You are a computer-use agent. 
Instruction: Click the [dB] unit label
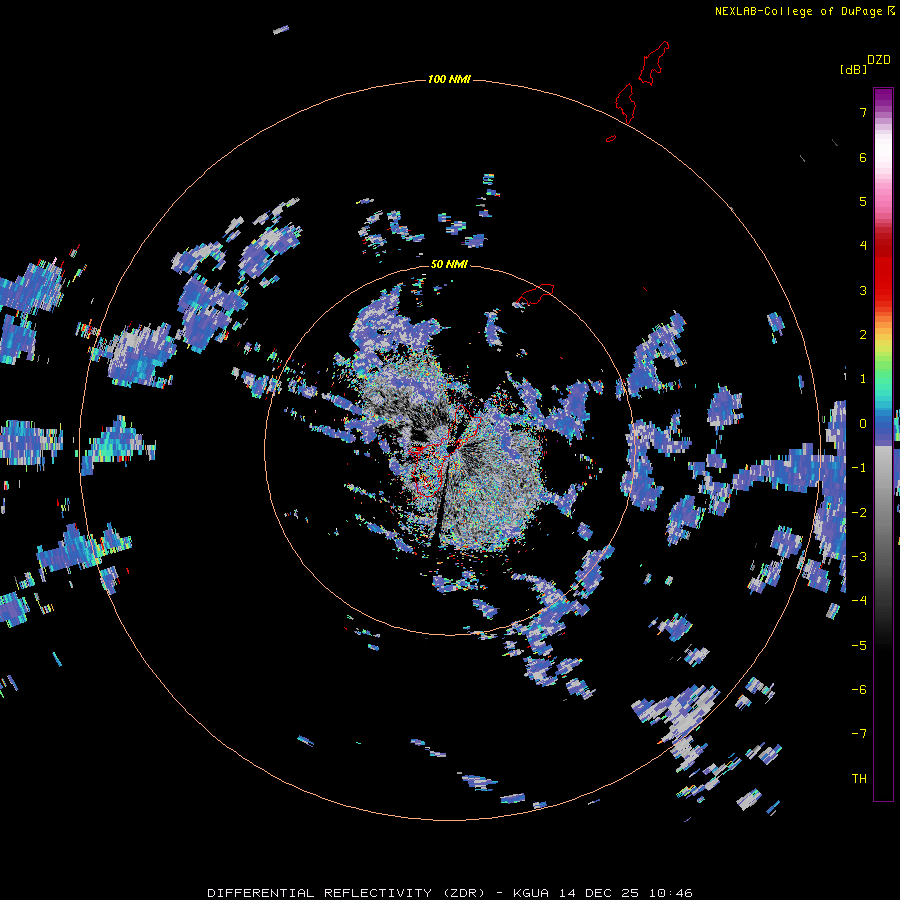coord(854,70)
